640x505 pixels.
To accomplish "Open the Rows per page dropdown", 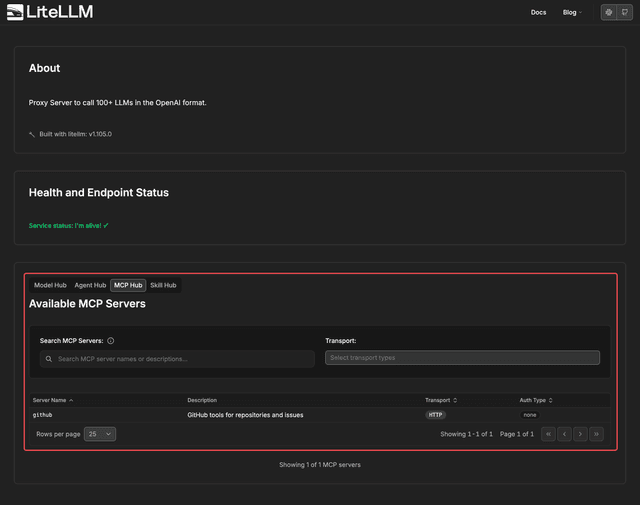I will (x=100, y=434).
